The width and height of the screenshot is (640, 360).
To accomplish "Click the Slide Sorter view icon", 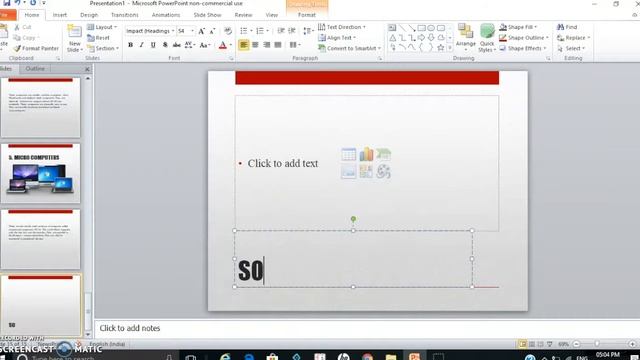I will pos(532,344).
